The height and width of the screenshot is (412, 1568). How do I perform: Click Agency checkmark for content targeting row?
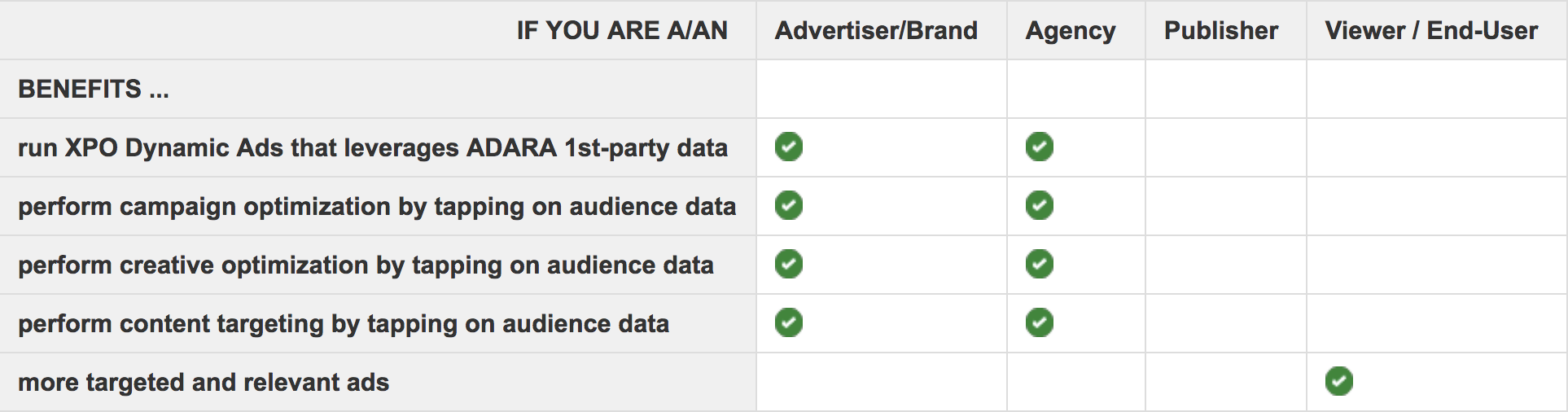coord(1039,323)
